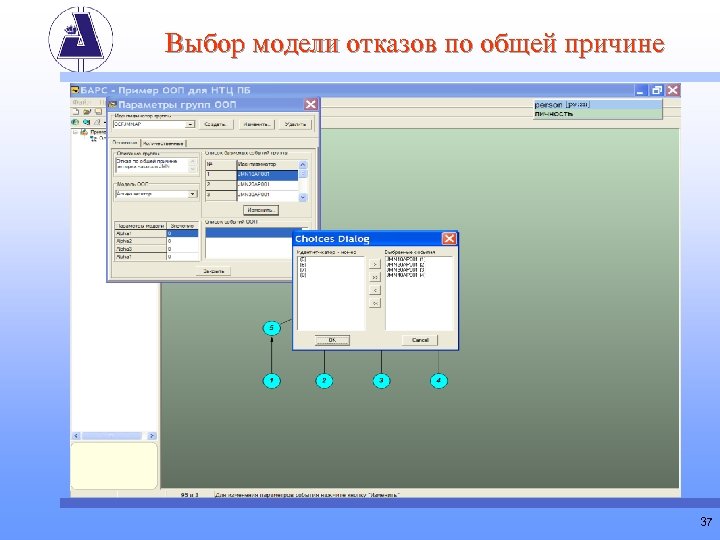Select row 3 identifier in basic events table
Screen dimensions: 720x540
pos(267,195)
